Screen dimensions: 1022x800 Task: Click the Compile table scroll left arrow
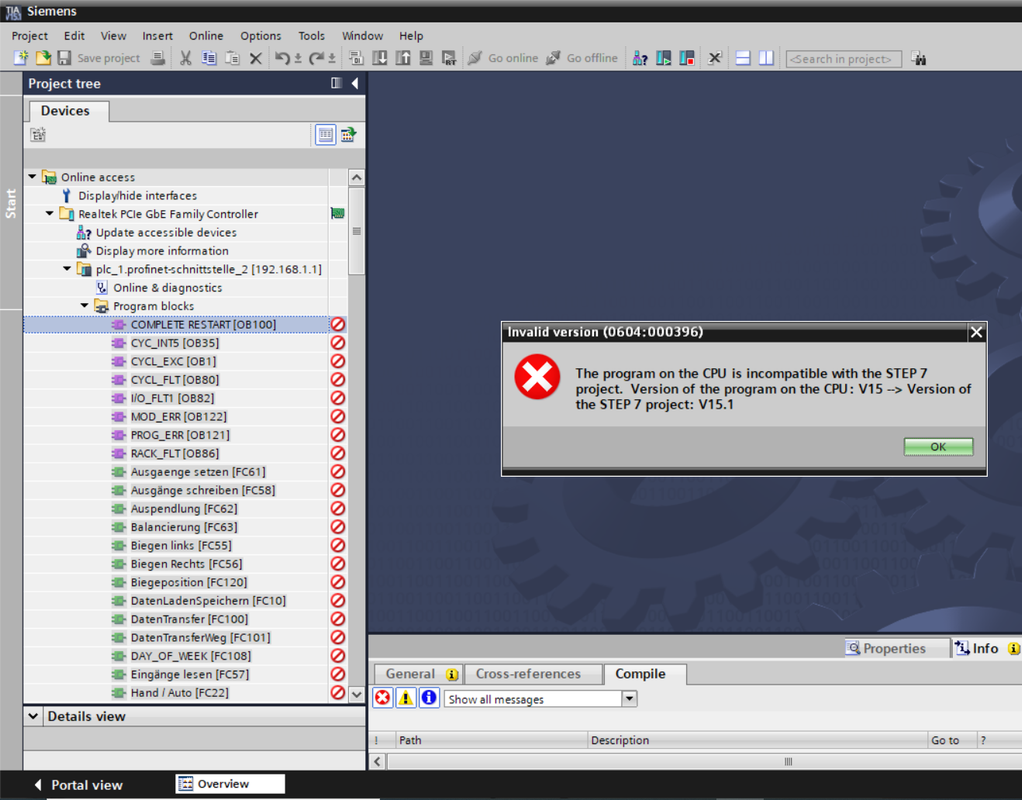(x=378, y=762)
